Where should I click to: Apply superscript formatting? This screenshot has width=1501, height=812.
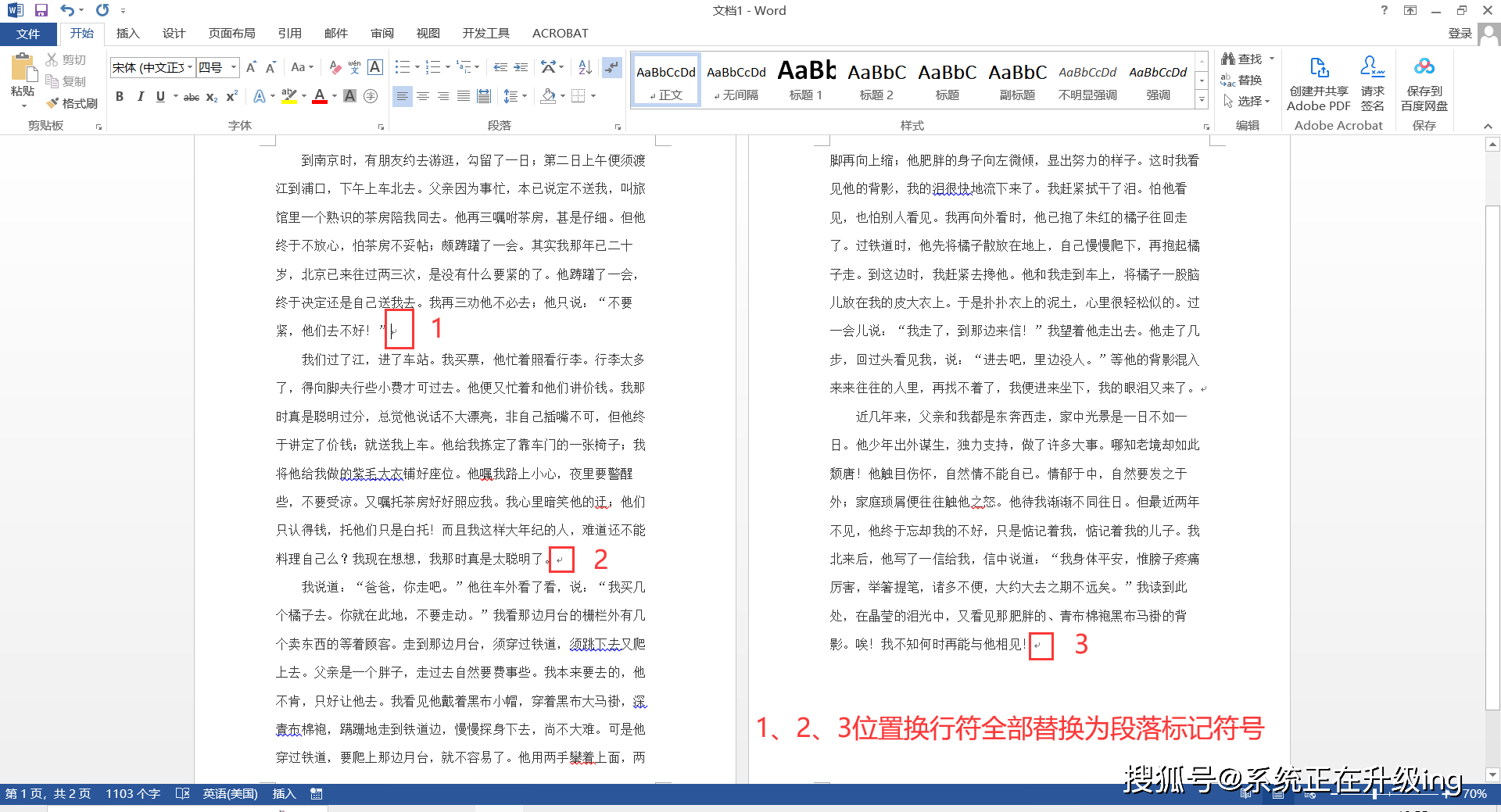(x=231, y=97)
